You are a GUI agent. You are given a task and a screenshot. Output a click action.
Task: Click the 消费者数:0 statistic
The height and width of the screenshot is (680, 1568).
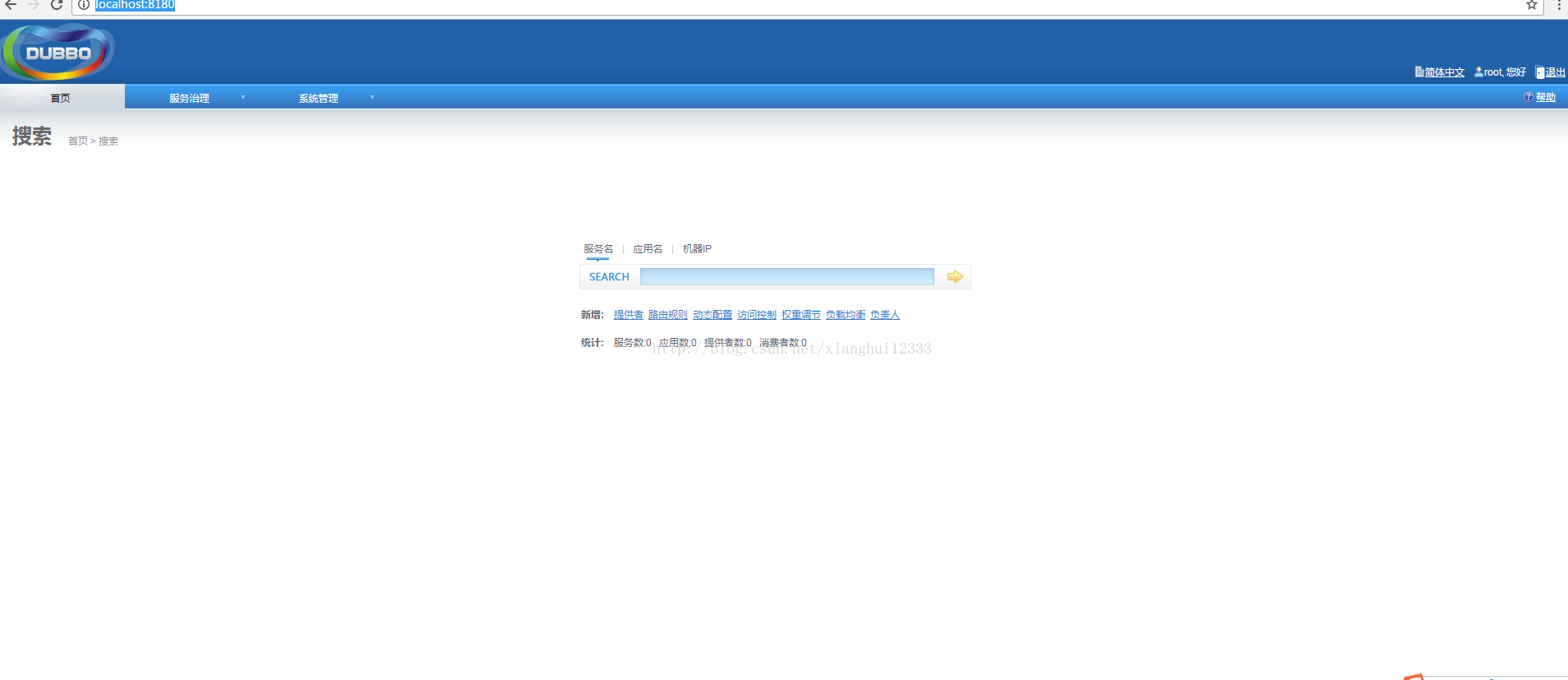click(782, 343)
